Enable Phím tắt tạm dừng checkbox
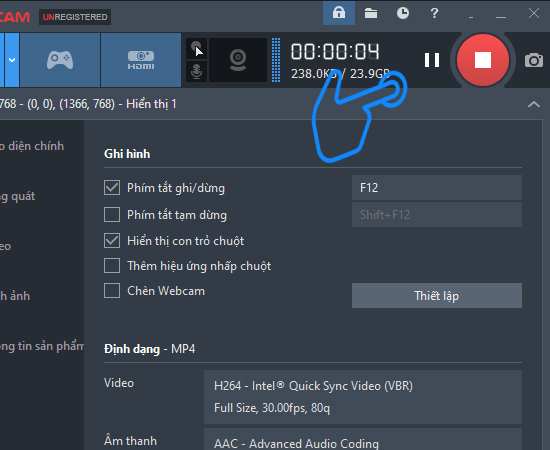The image size is (550, 450). click(112, 214)
